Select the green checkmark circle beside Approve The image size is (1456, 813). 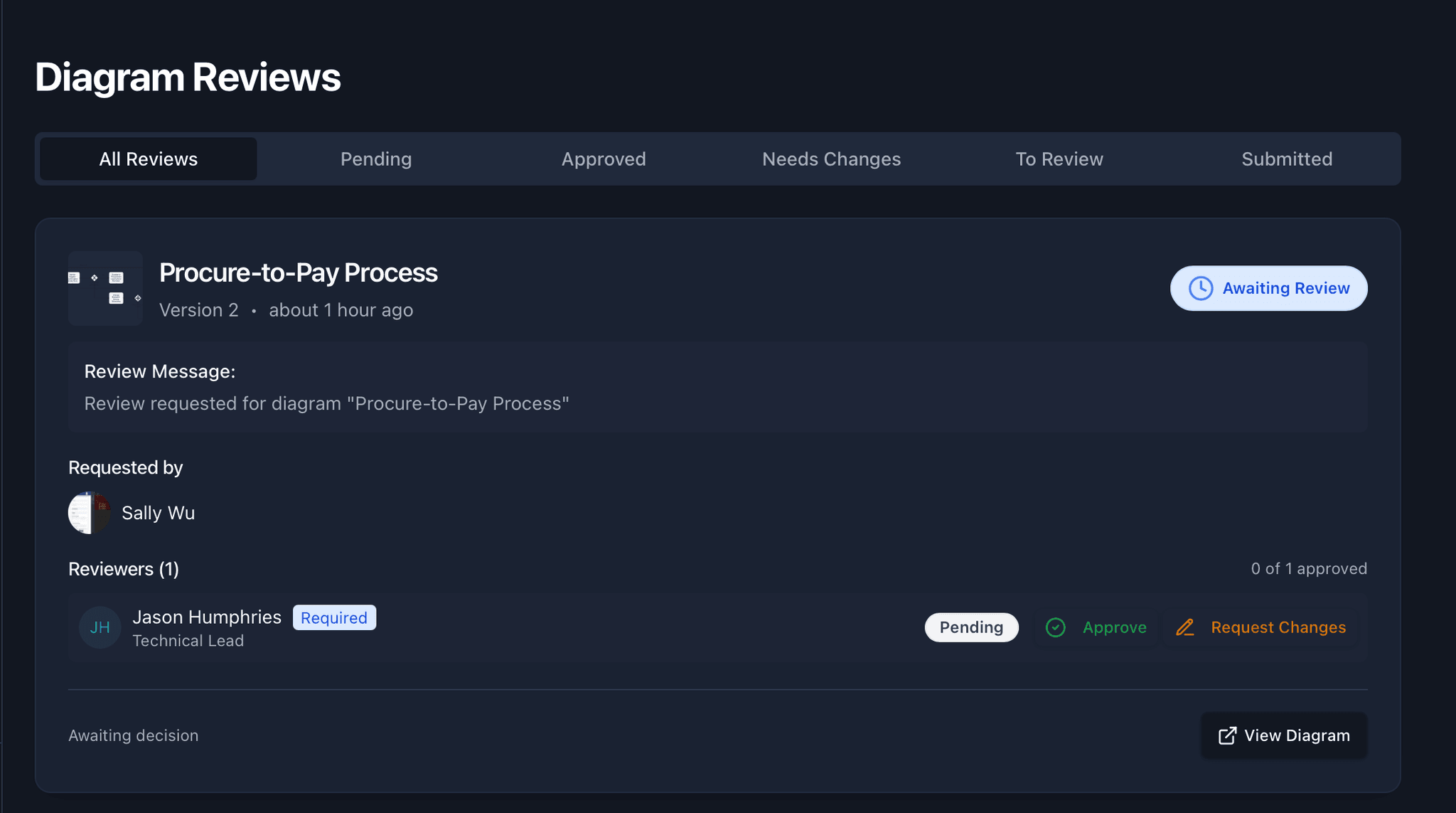(x=1056, y=627)
